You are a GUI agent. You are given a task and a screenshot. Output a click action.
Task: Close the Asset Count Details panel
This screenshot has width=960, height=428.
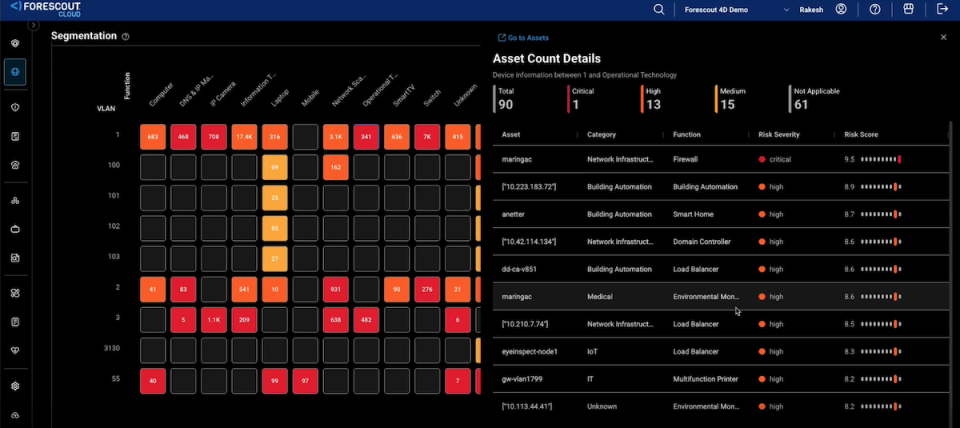click(943, 37)
